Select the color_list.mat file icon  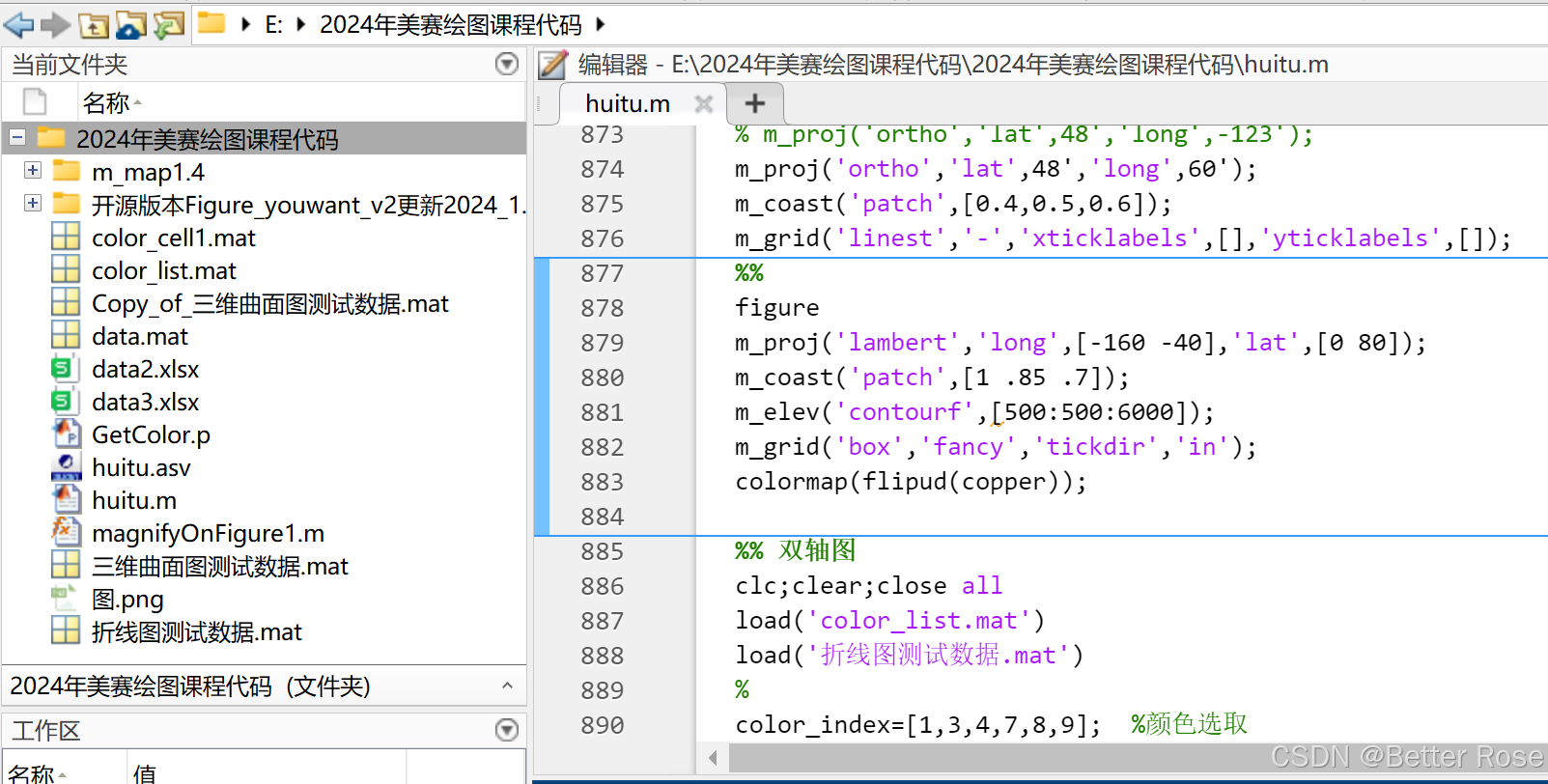tap(66, 269)
